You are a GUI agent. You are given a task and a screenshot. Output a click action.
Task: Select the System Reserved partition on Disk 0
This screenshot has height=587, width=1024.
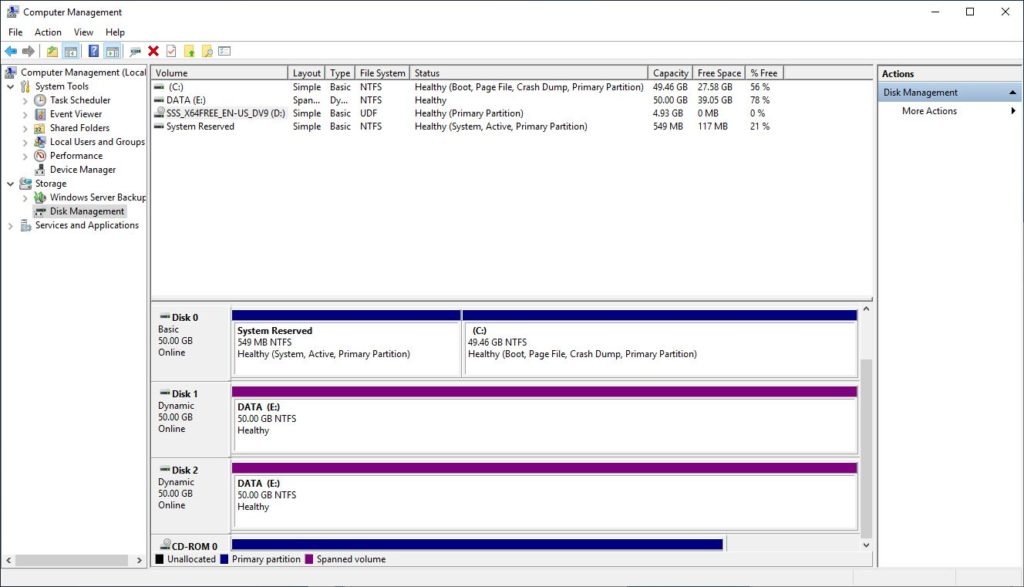[x=346, y=343]
